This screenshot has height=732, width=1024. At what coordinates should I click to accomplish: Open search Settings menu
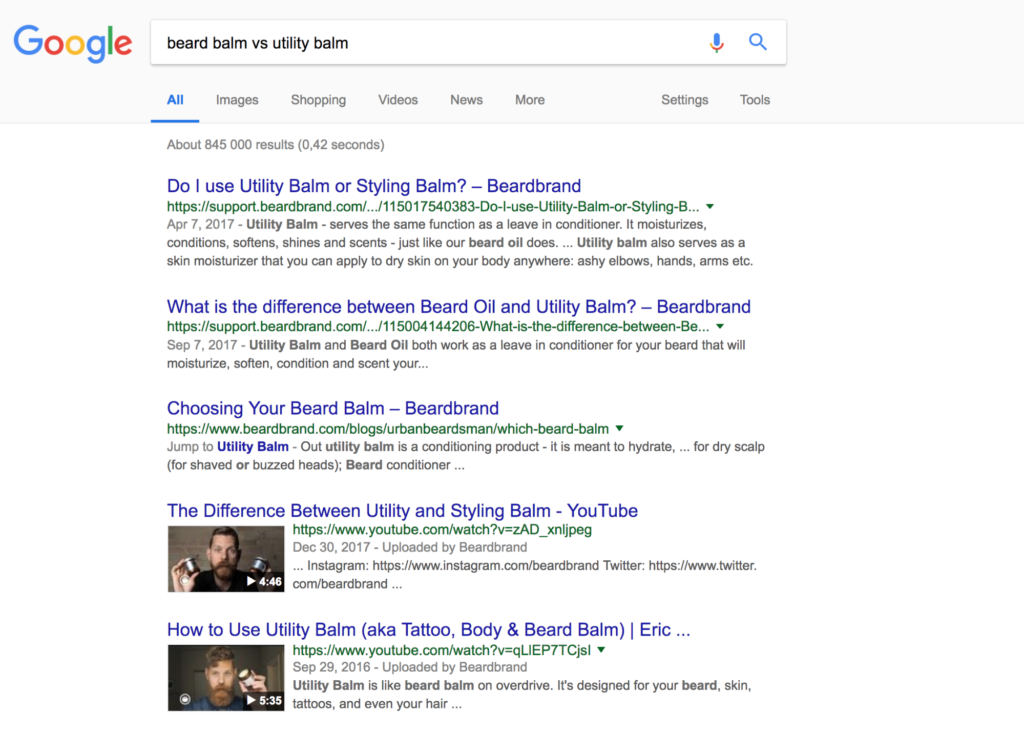(684, 100)
